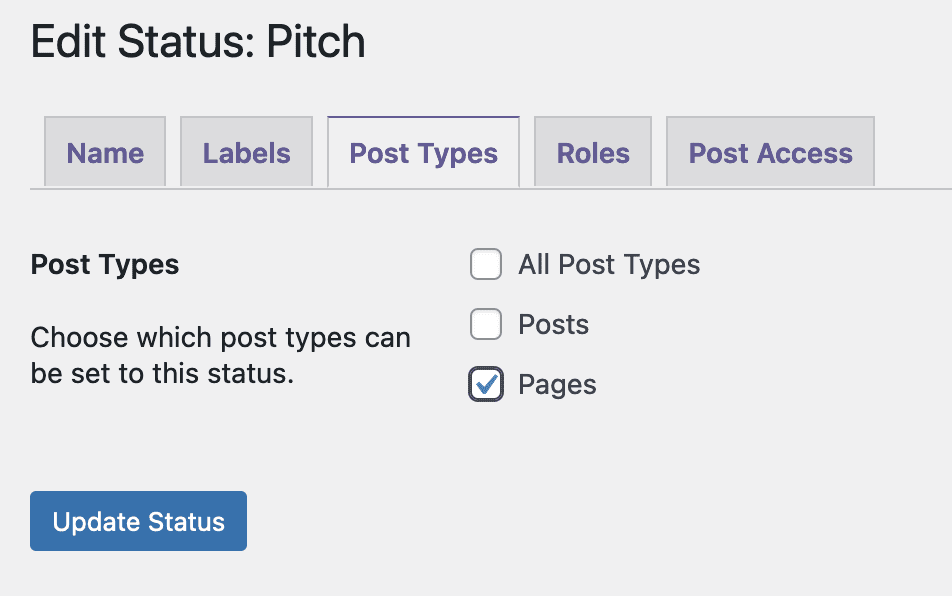Click the Posts checkbox label
This screenshot has height=596, width=952.
552,324
